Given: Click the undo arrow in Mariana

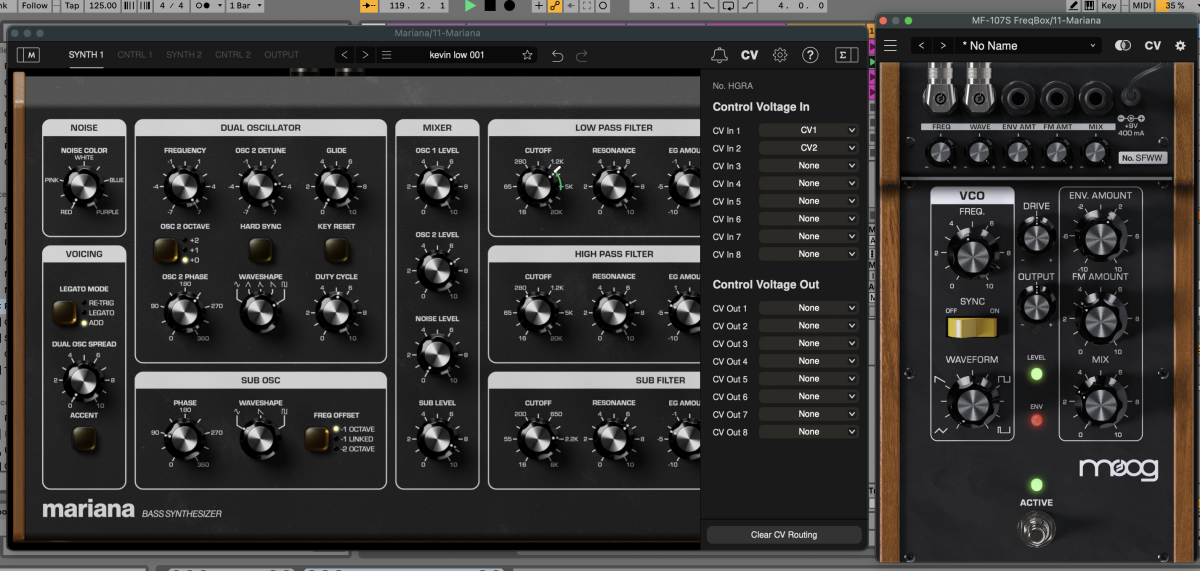Looking at the screenshot, I should tap(557, 55).
